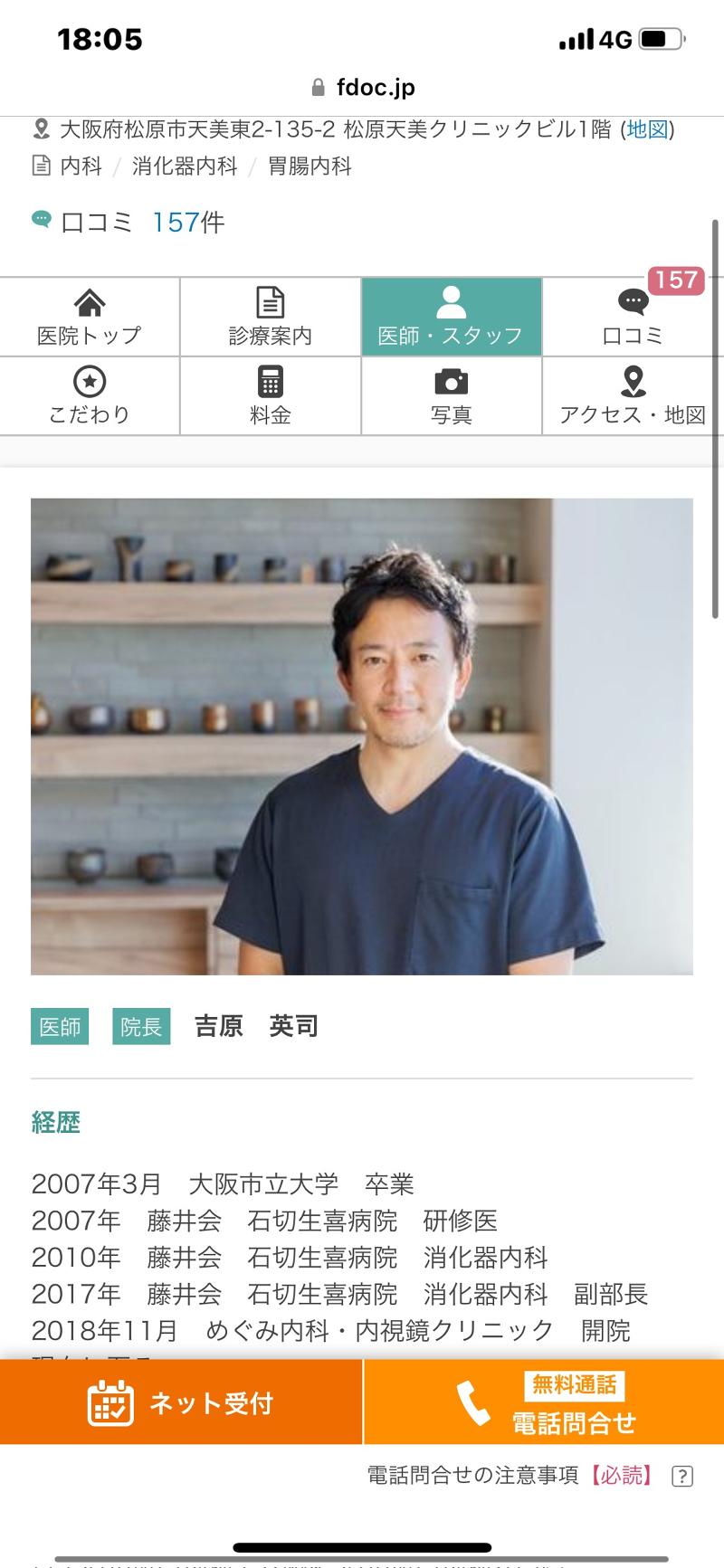Select the 医師・スタッフ person icon tab

tap(452, 317)
